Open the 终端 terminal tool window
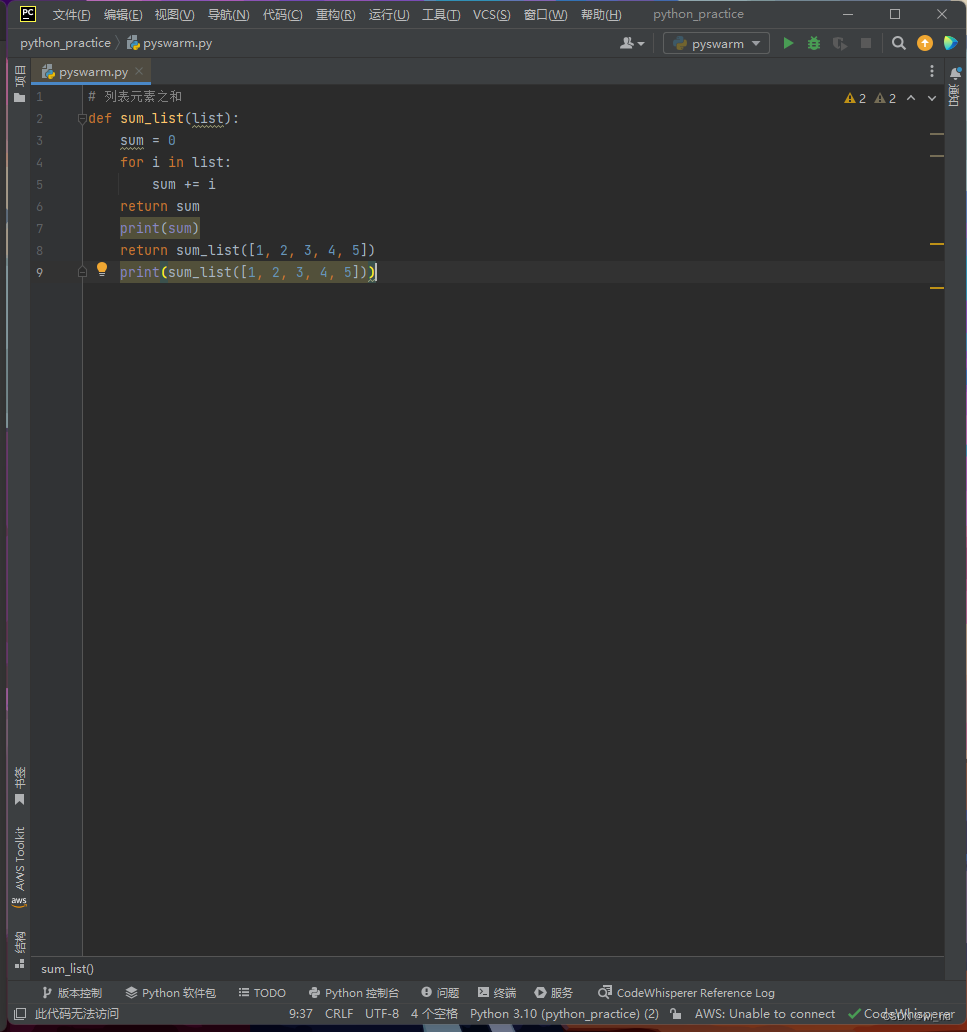The image size is (967, 1032). point(496,992)
